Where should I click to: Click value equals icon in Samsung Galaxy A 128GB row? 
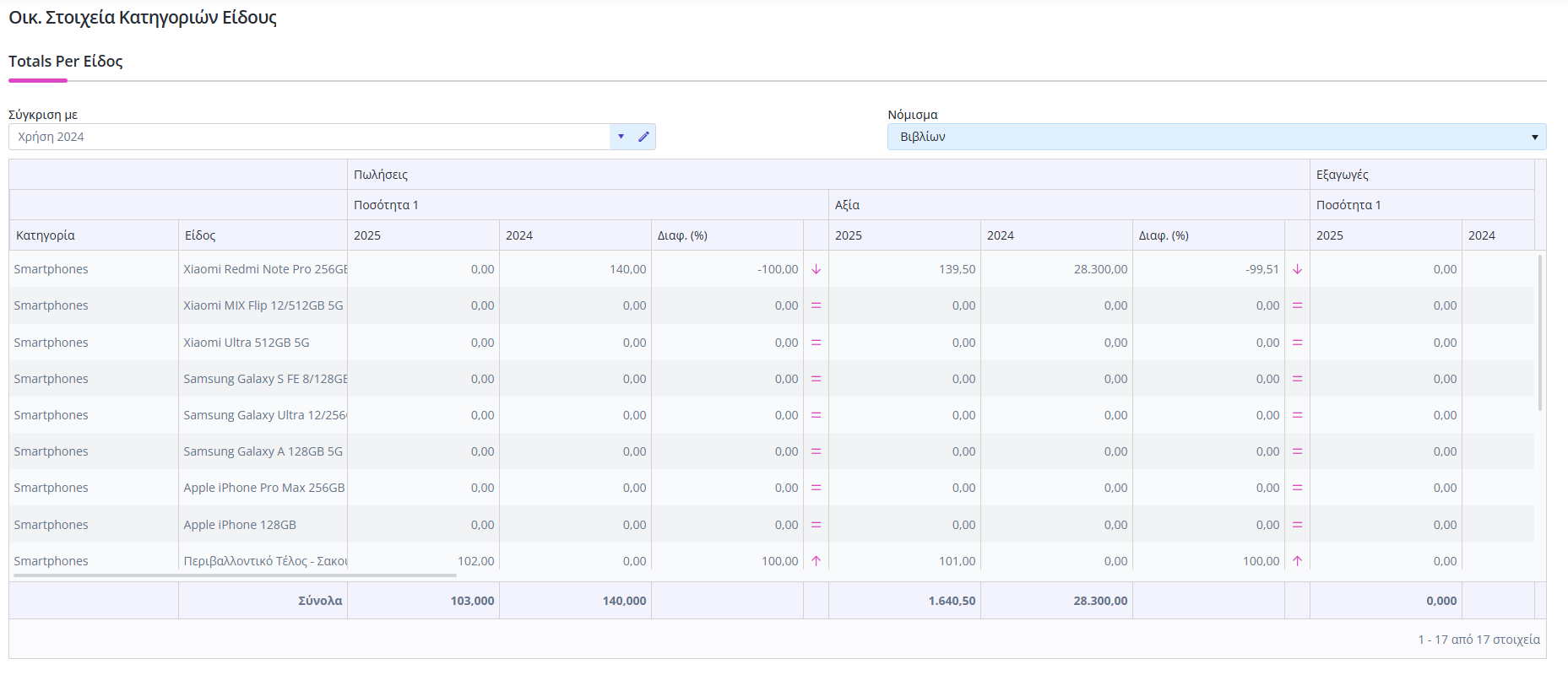coord(1297,451)
